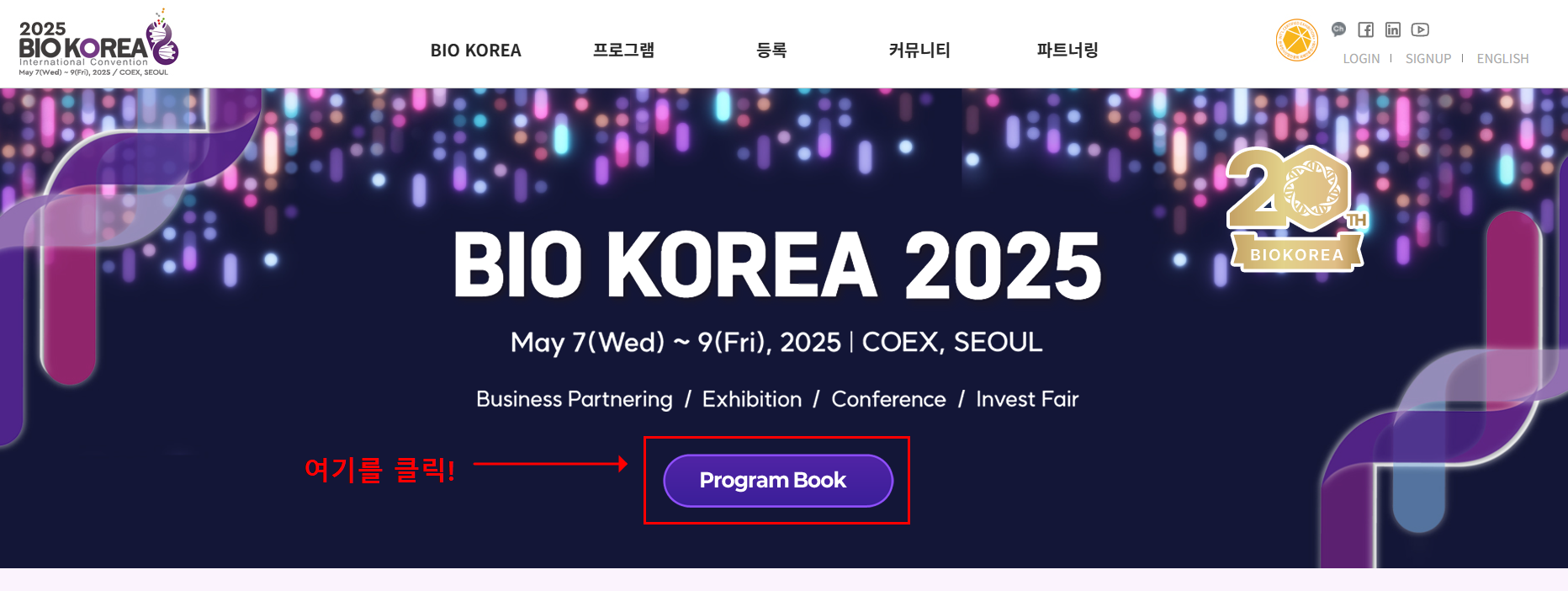The height and width of the screenshot is (591, 1568).
Task: Click inside the red highlight box
Action: (x=777, y=480)
